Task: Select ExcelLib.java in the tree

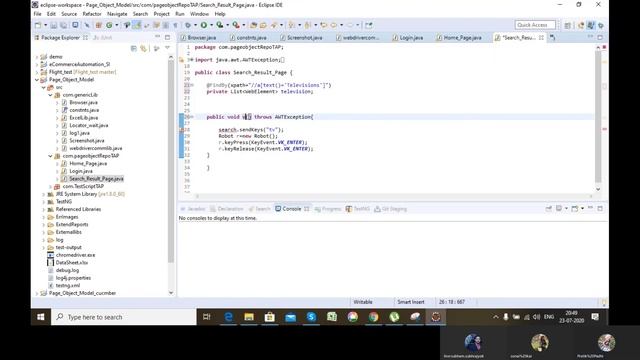Action: tap(84, 118)
